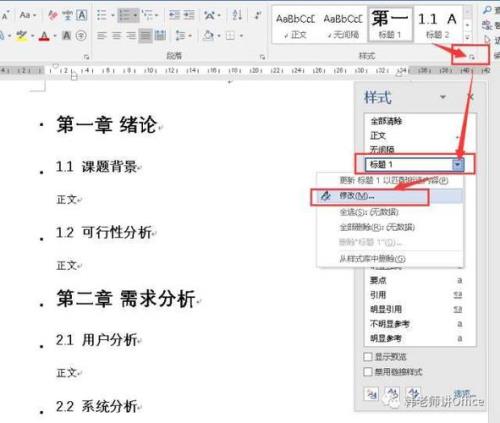Viewport: 500px width, 423px height.
Task: Toggle Justify alignment
Action: [146, 36]
